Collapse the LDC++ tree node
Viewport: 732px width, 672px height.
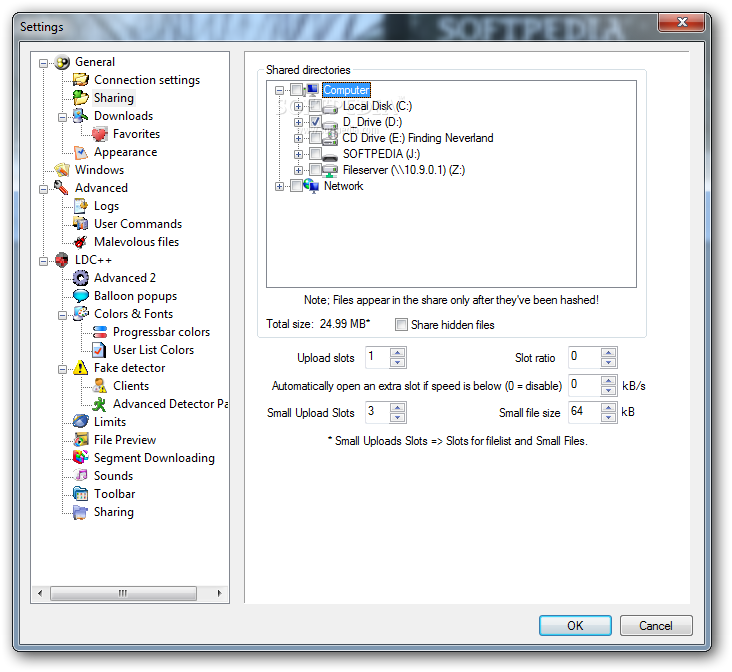(x=43, y=261)
